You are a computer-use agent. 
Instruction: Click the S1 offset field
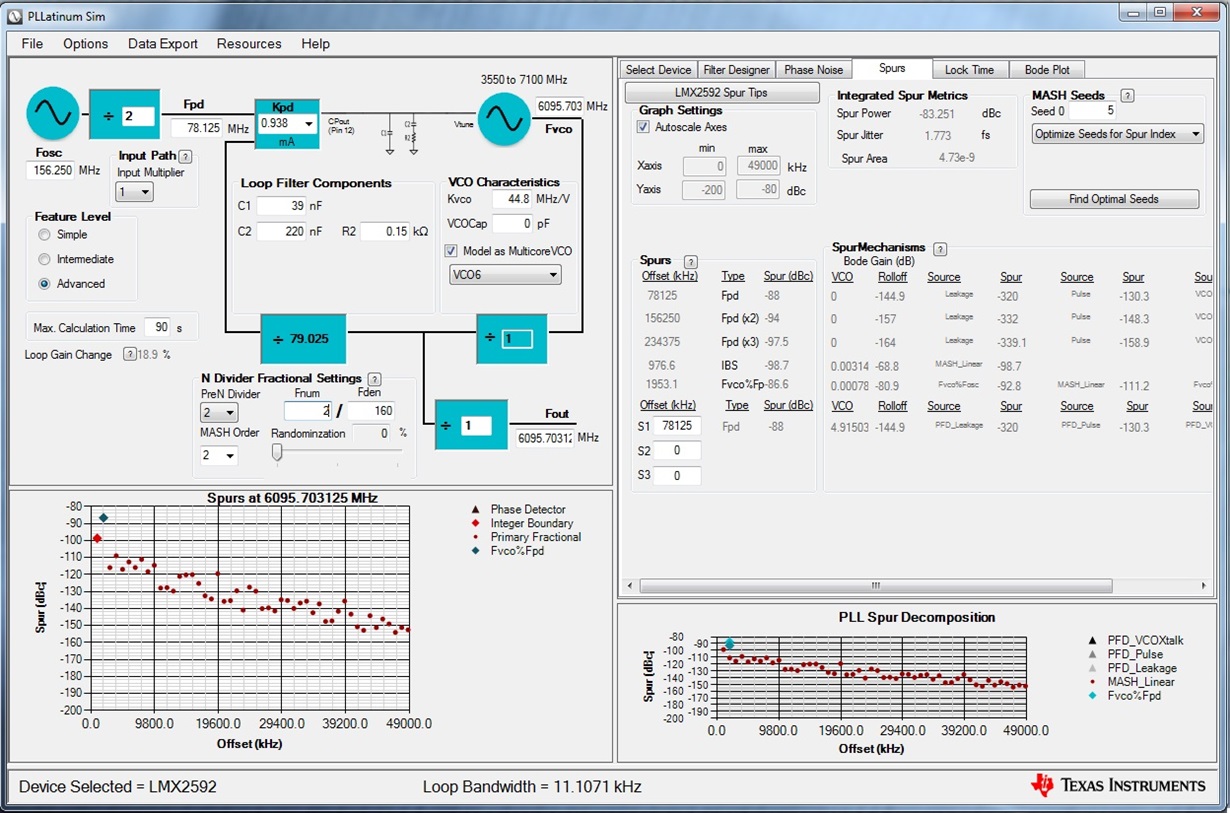(677, 426)
